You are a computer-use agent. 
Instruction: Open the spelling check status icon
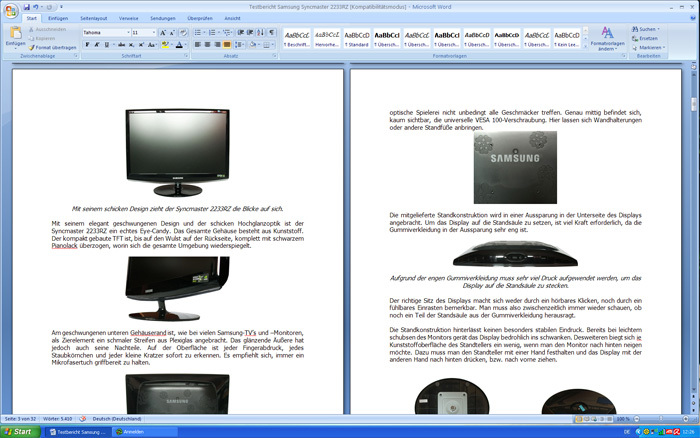[83, 419]
